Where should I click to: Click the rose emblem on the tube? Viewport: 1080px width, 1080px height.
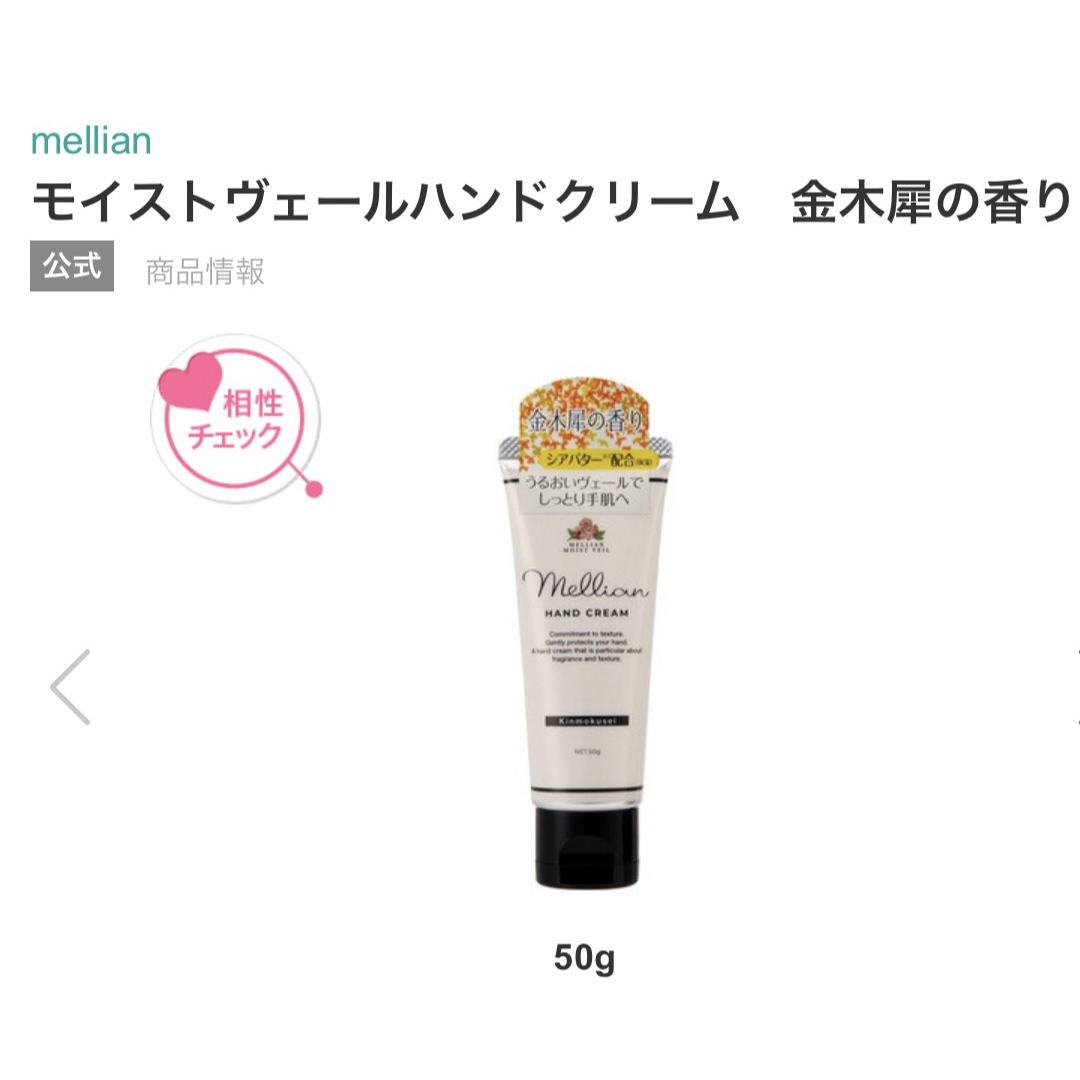pos(586,529)
